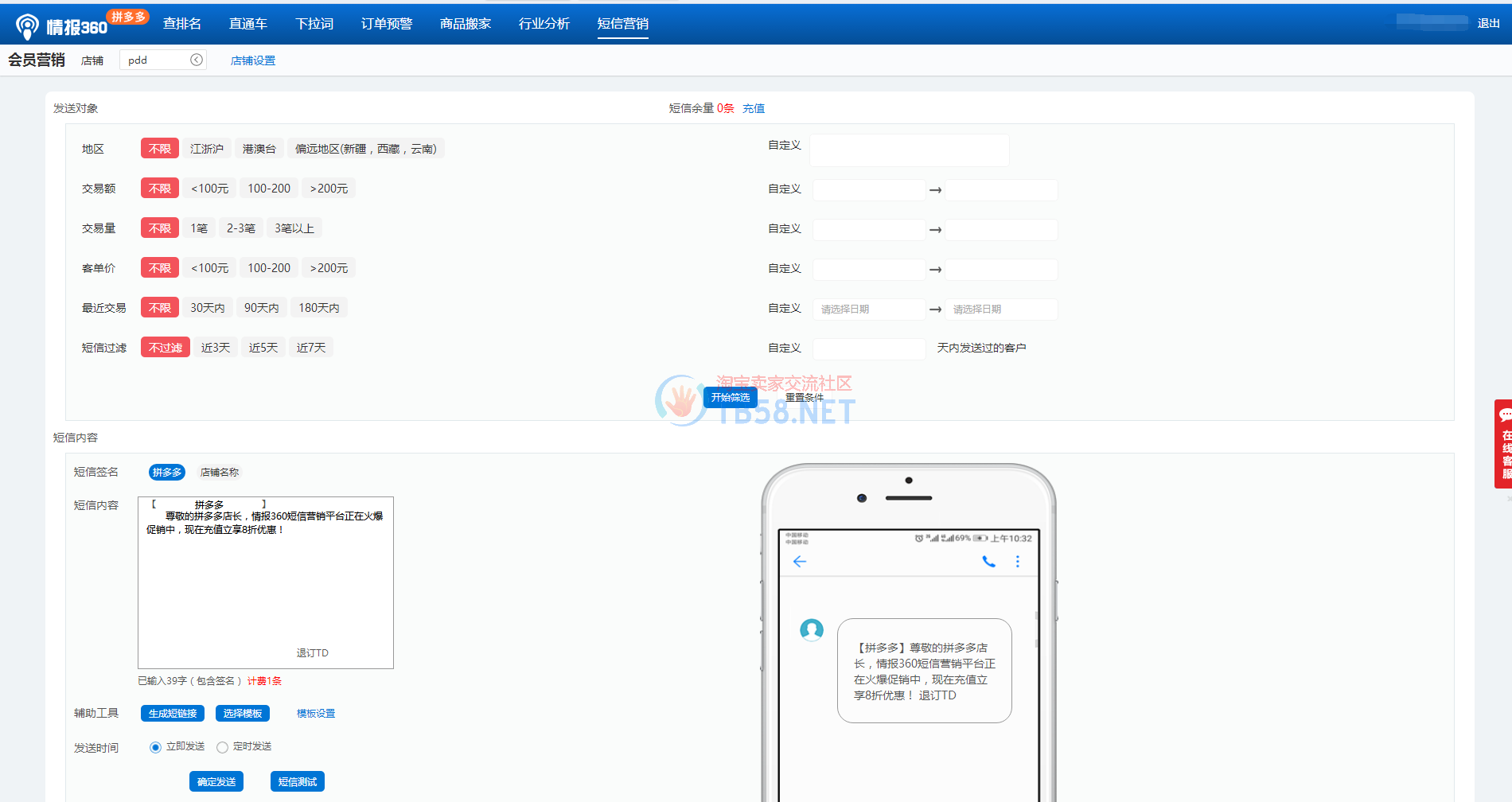The width and height of the screenshot is (1512, 802).
Task: Select 180天内 for 最近交易
Action: (x=319, y=308)
